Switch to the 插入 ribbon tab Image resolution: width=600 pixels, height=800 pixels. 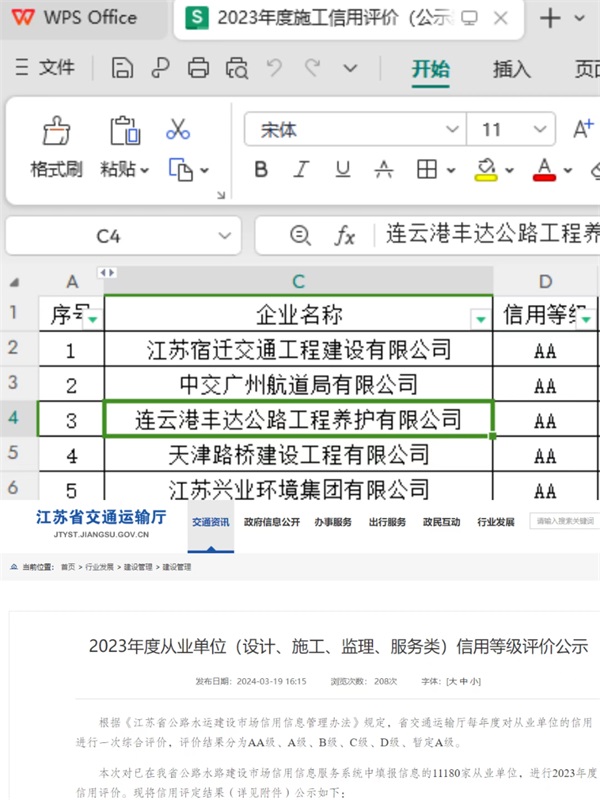[512, 69]
